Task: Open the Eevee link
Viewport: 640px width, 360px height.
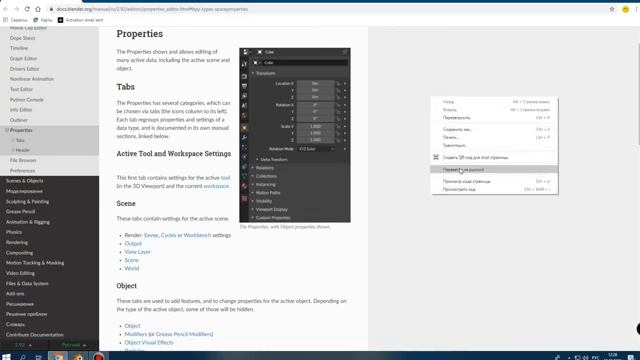Action: click(151, 235)
